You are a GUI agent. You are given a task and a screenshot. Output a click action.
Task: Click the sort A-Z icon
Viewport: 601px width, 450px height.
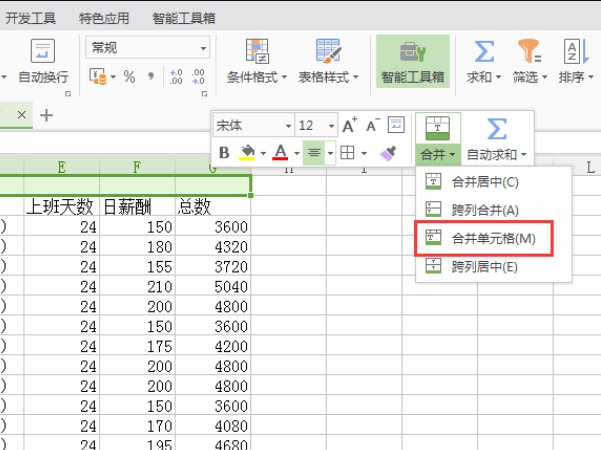(x=576, y=51)
